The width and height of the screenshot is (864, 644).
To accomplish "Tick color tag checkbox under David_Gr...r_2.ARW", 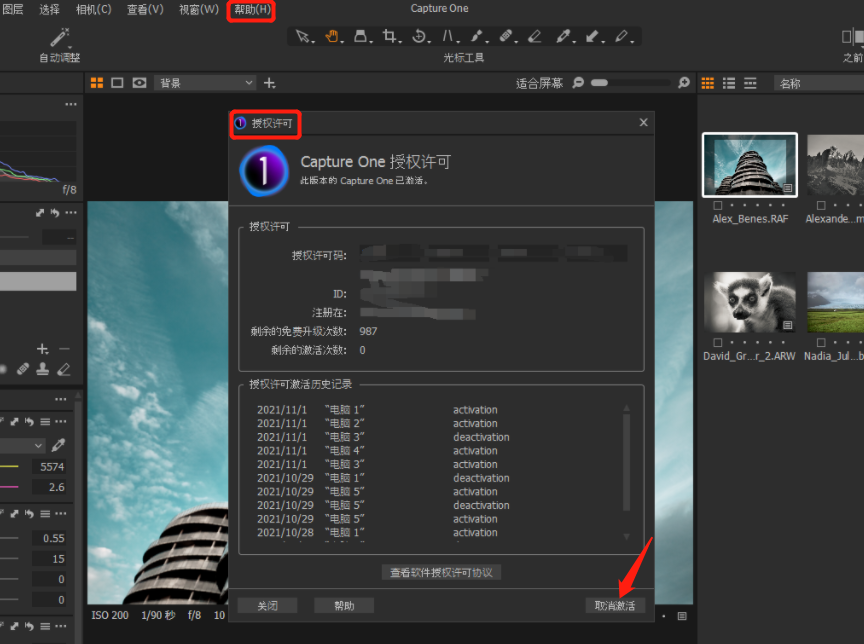I will pyautogui.click(x=718, y=343).
